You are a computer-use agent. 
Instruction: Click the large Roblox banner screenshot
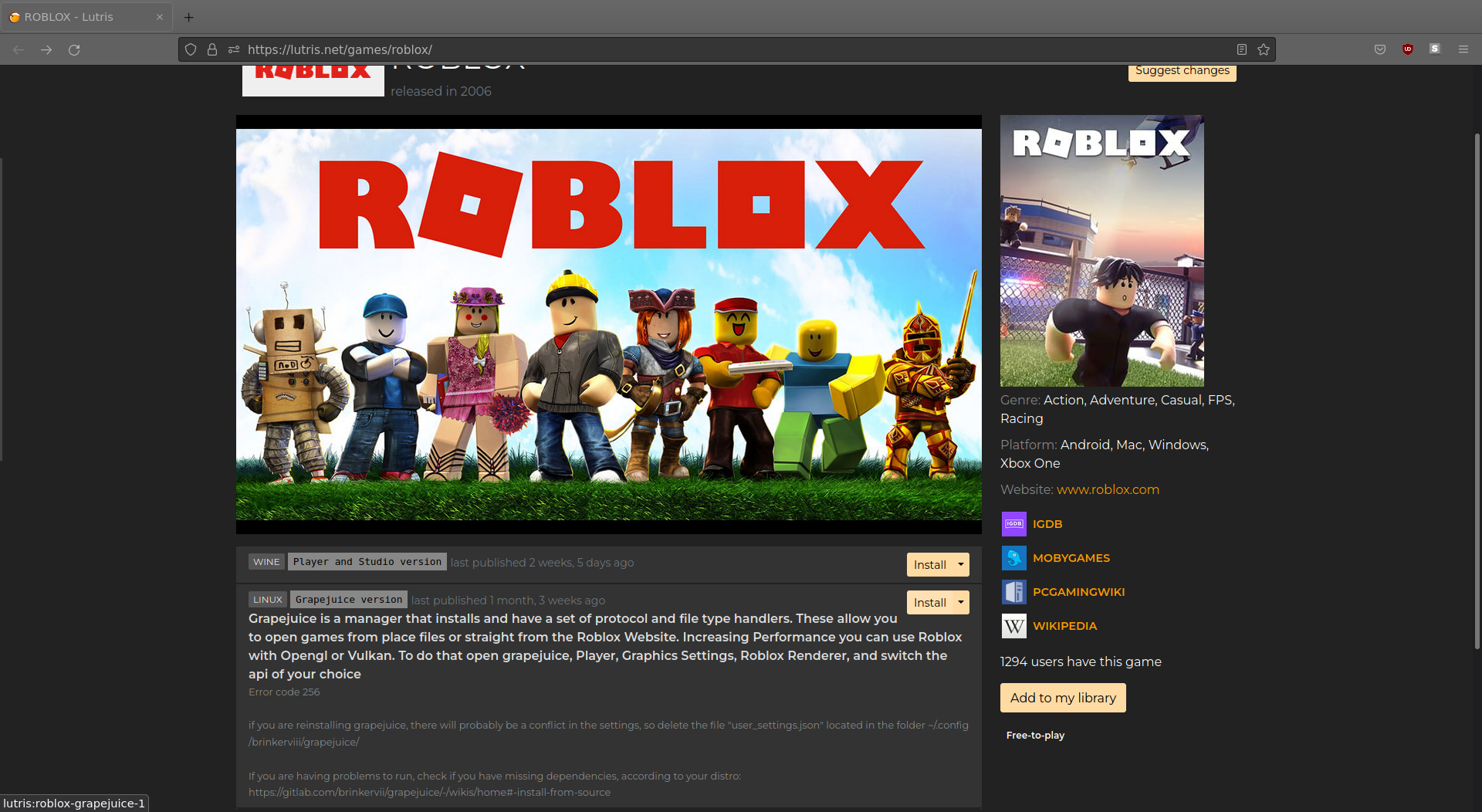coord(609,324)
